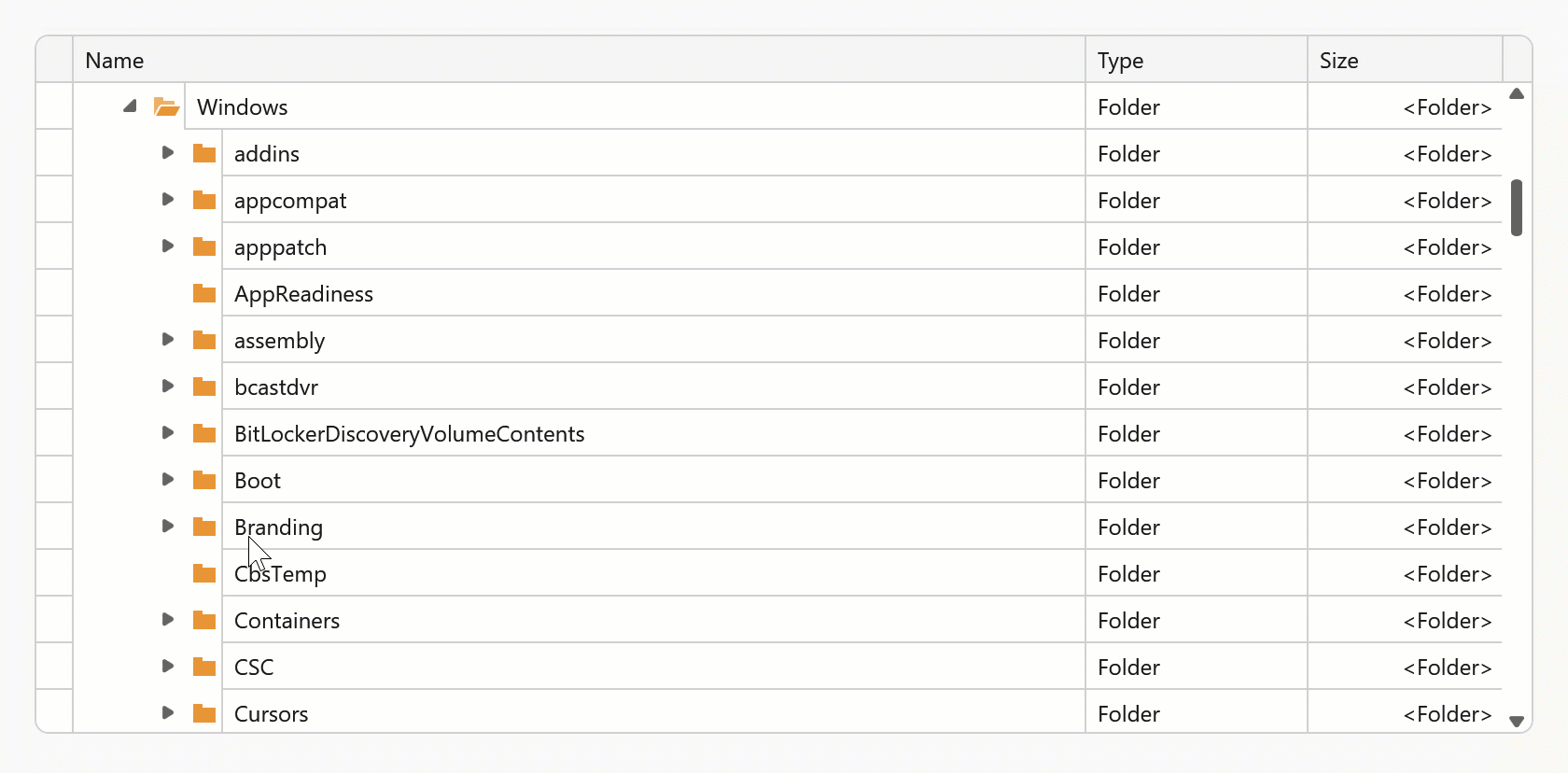
Task: Select the apppatch row
Action: pyautogui.click(x=653, y=246)
